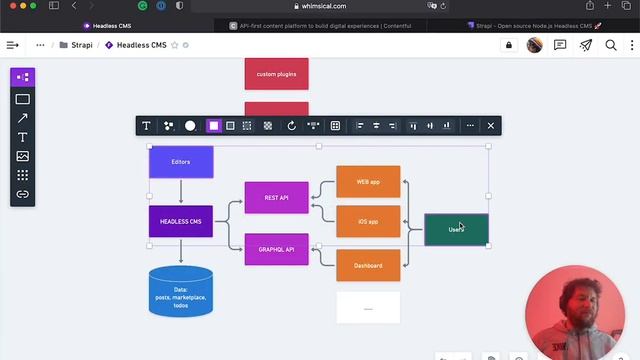Select the custom plugins box

tap(277, 74)
